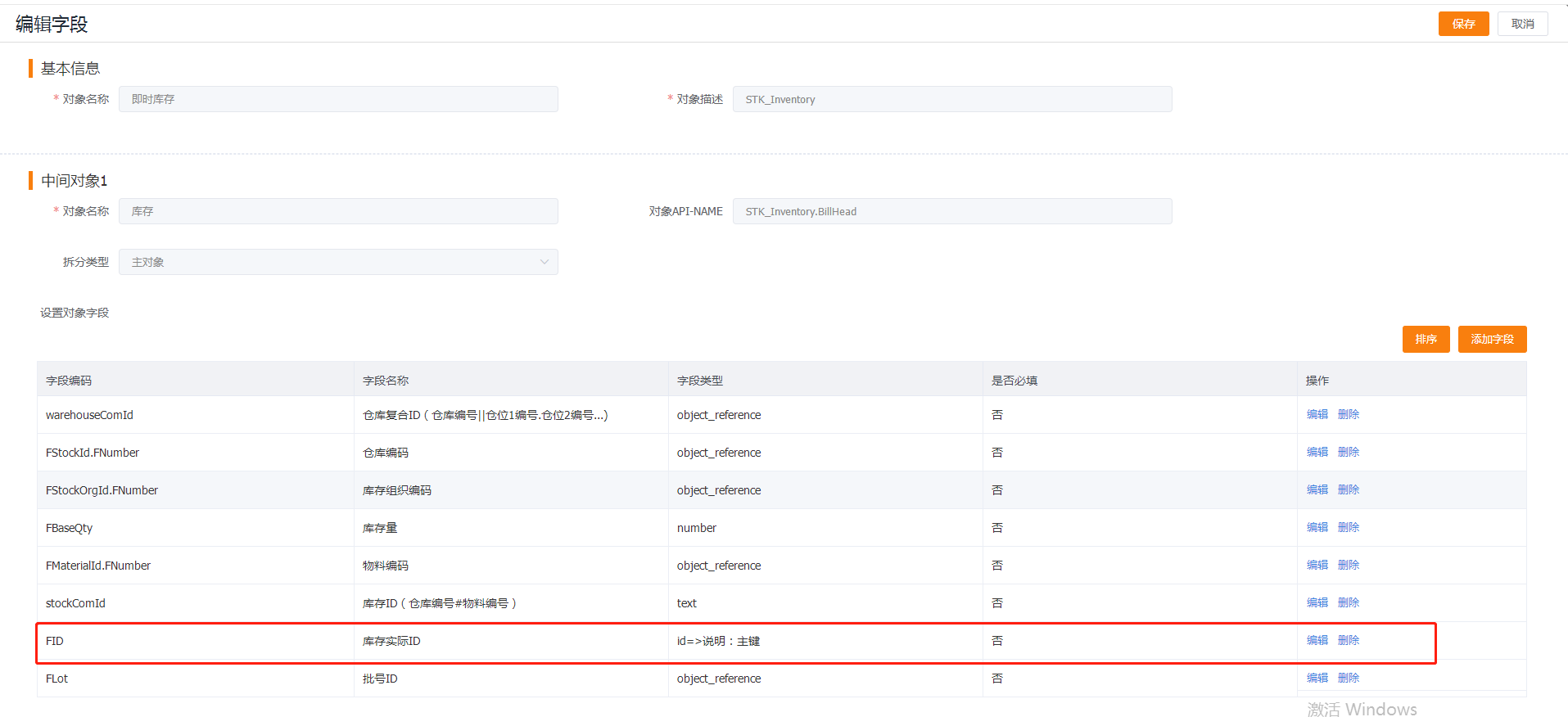Edit the warehouseComId field row
1568x717 pixels.
point(1317,414)
